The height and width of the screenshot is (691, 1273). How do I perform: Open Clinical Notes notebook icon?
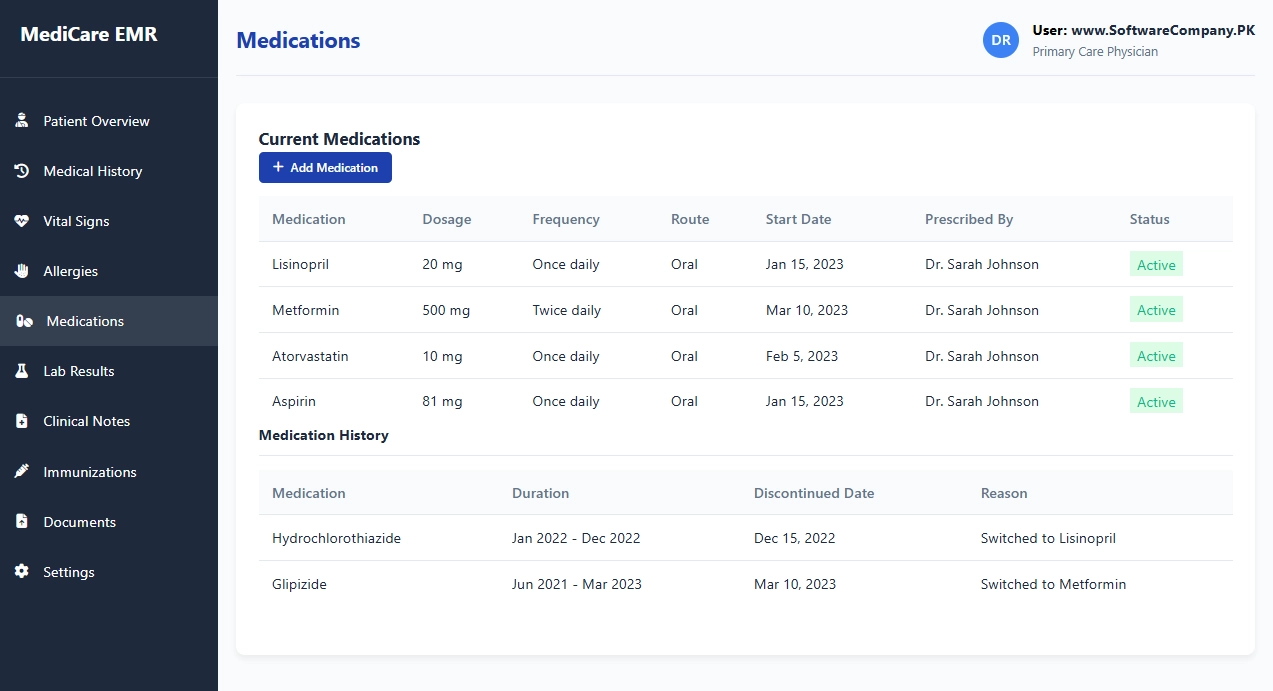tap(21, 420)
